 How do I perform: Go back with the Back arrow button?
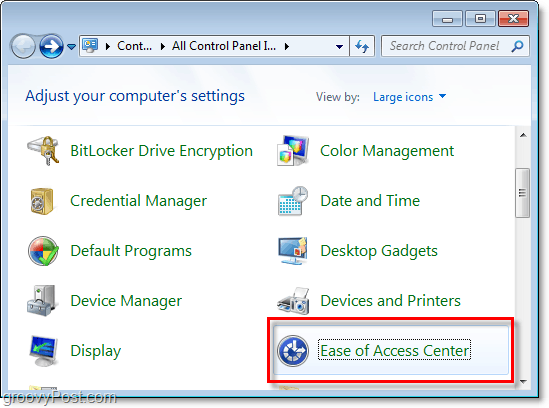click(23, 46)
